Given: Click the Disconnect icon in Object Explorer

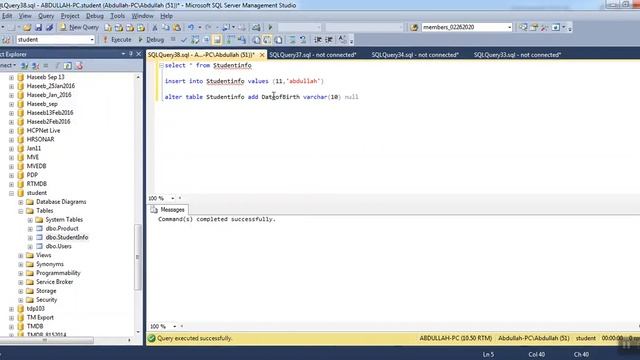Looking at the screenshot, I should pyautogui.click(x=36, y=66).
